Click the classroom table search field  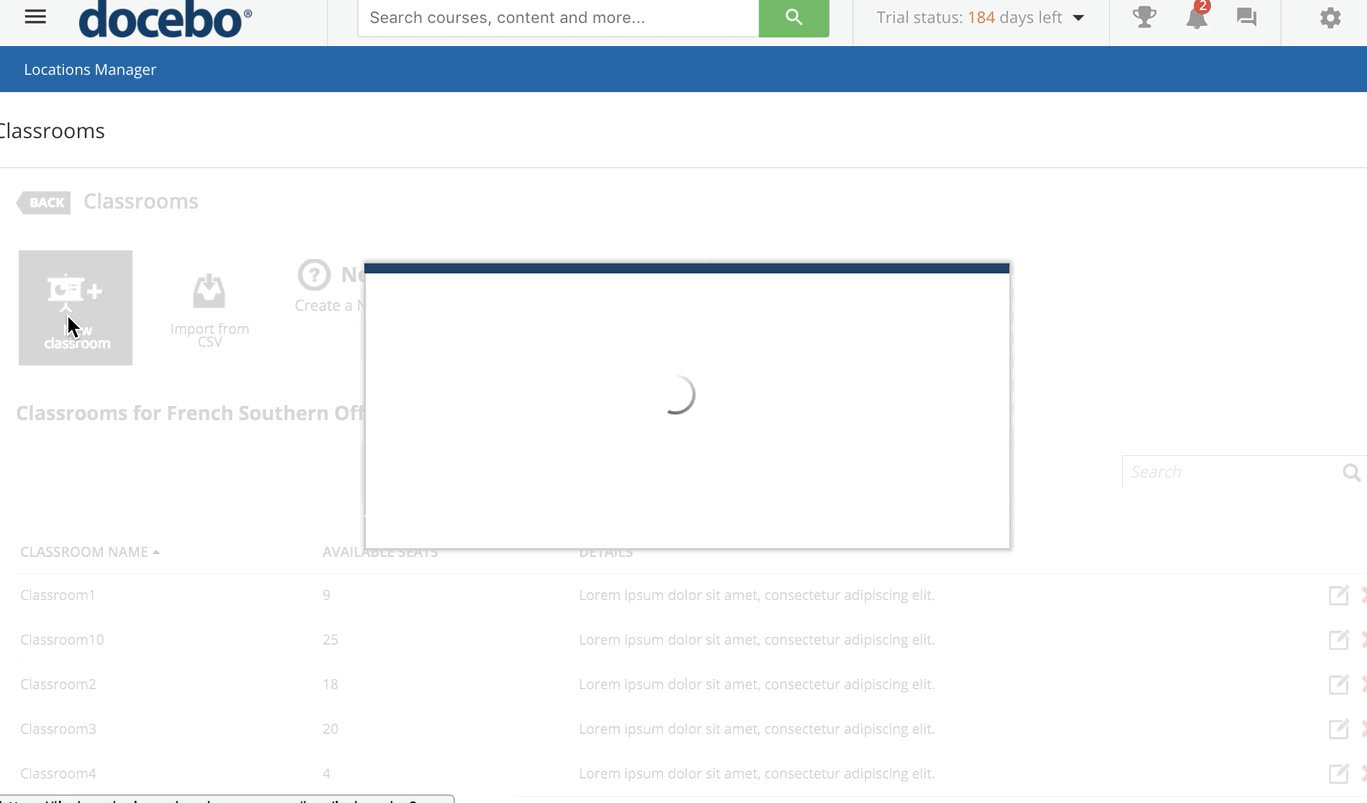(1230, 472)
